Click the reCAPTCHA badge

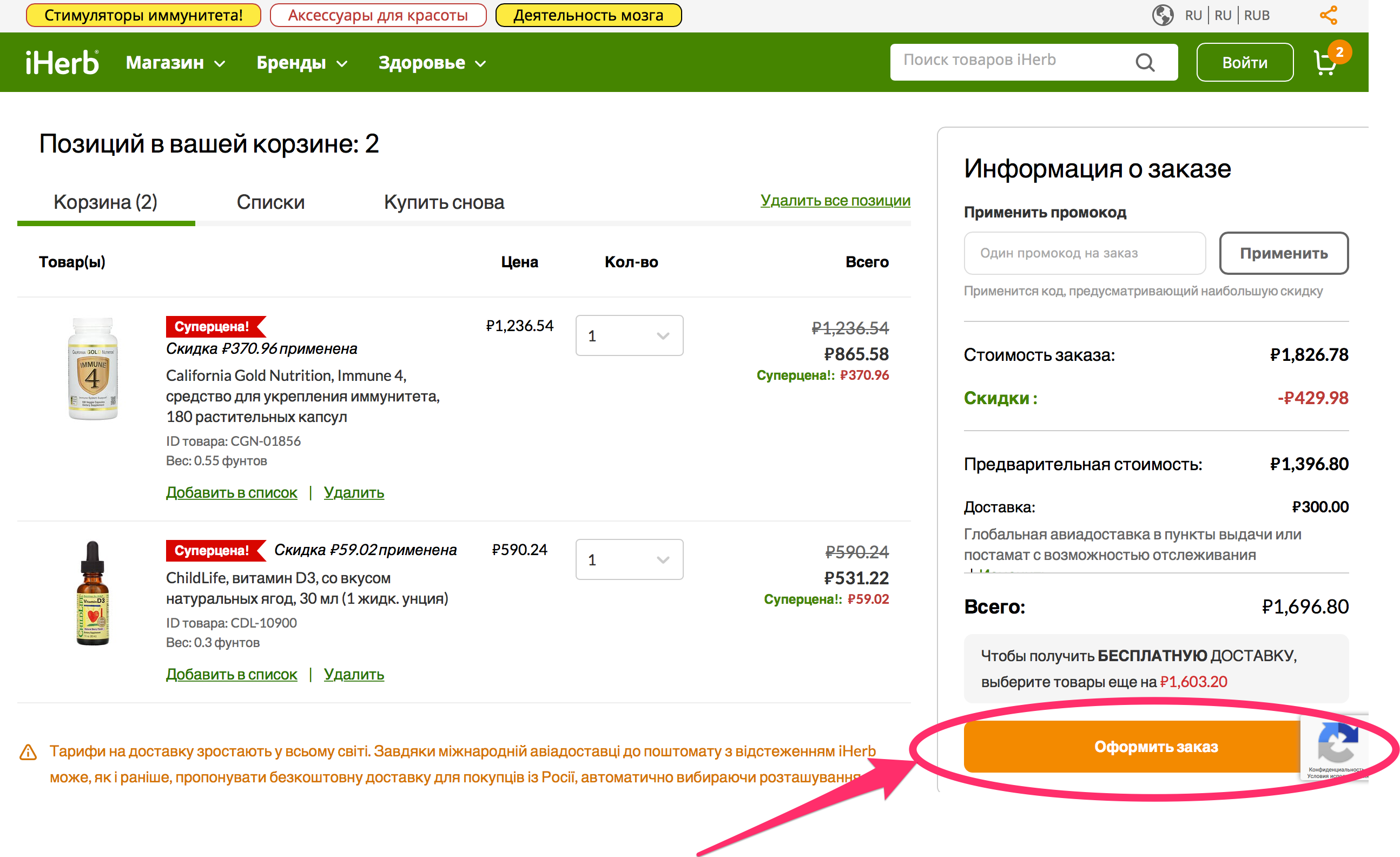1334,747
